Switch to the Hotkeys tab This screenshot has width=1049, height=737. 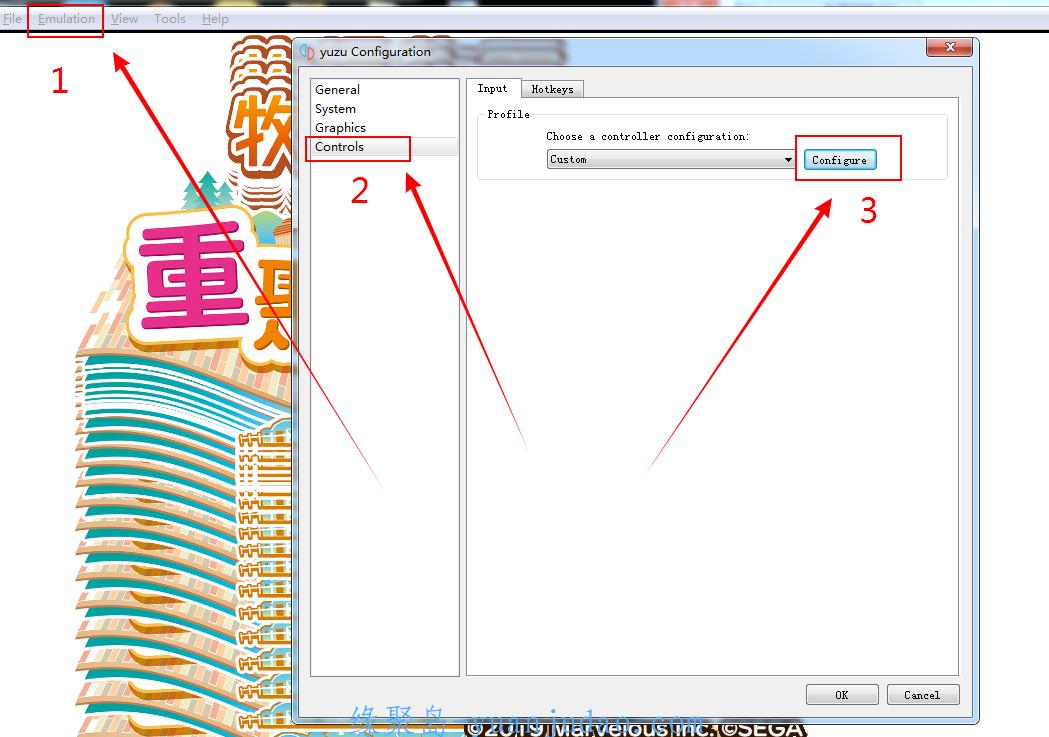pyautogui.click(x=552, y=89)
